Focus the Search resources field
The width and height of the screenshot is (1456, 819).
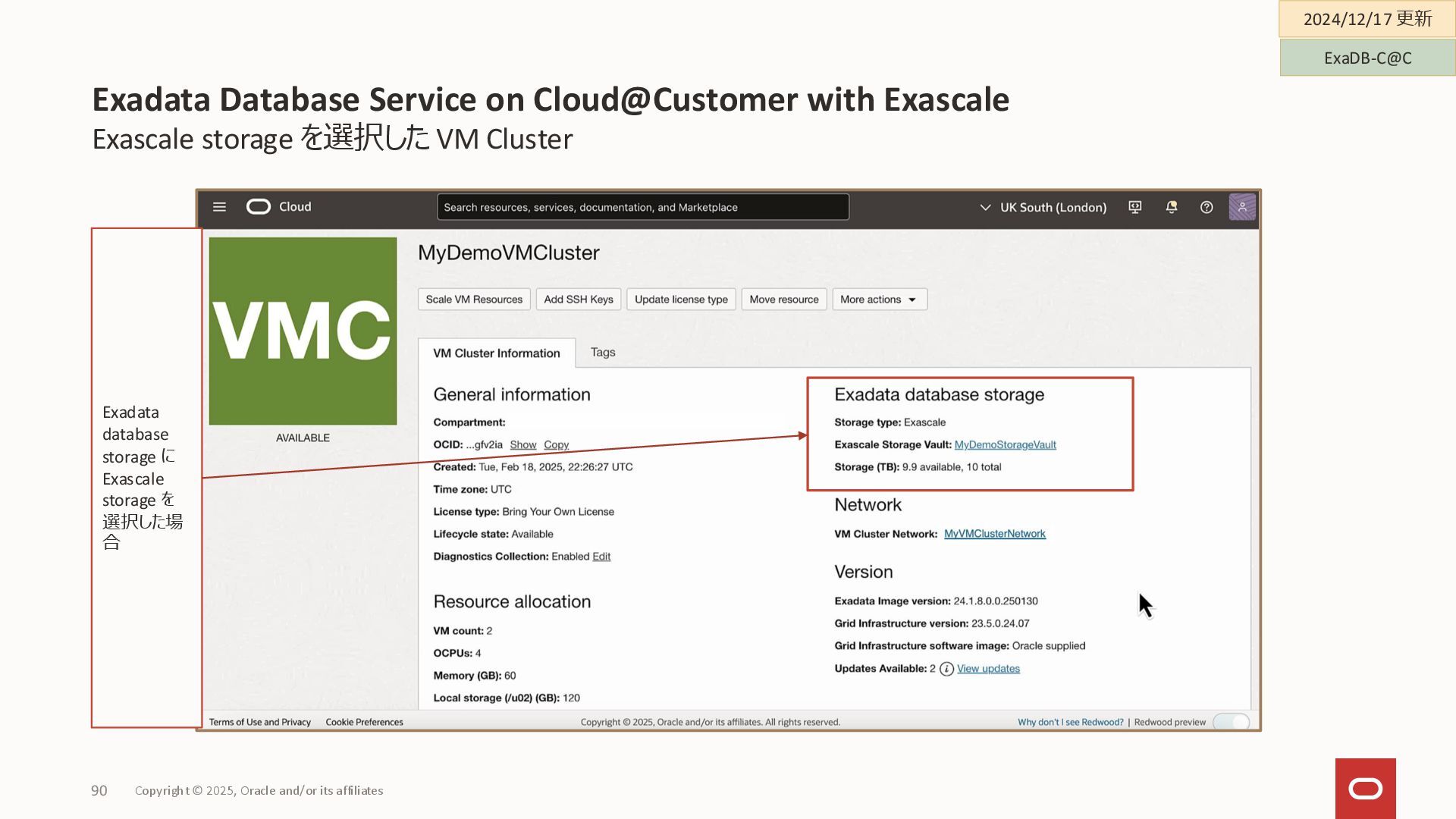tap(643, 207)
